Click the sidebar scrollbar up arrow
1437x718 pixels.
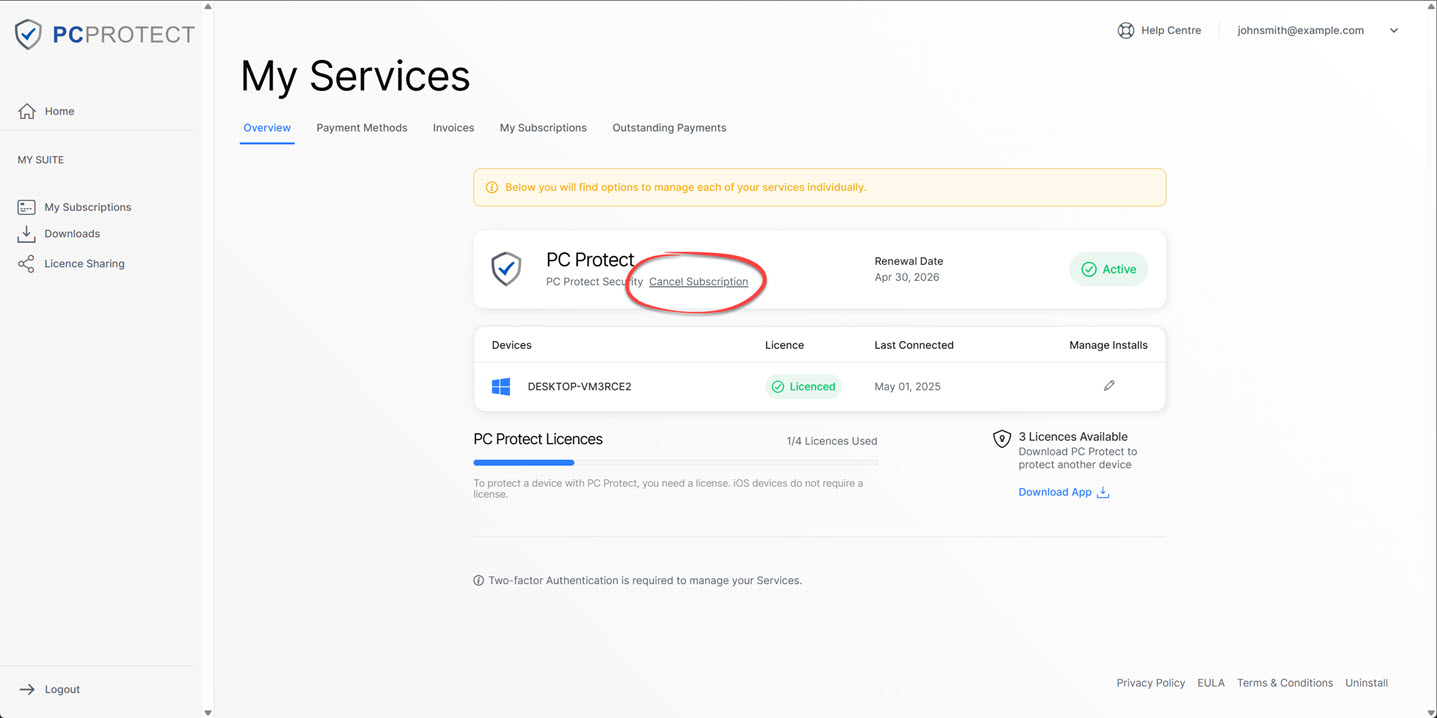pyautogui.click(x=207, y=6)
